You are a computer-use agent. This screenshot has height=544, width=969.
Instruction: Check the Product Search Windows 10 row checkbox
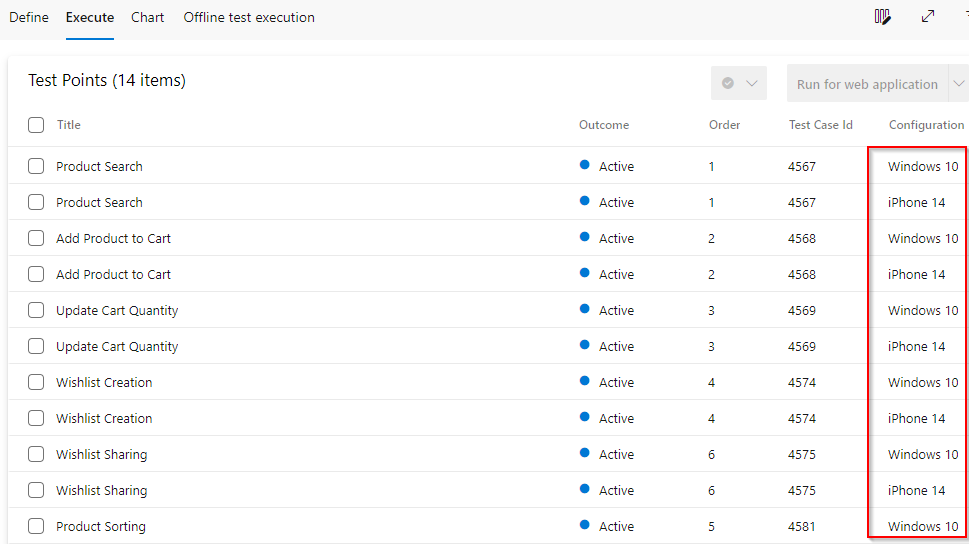pos(36,166)
